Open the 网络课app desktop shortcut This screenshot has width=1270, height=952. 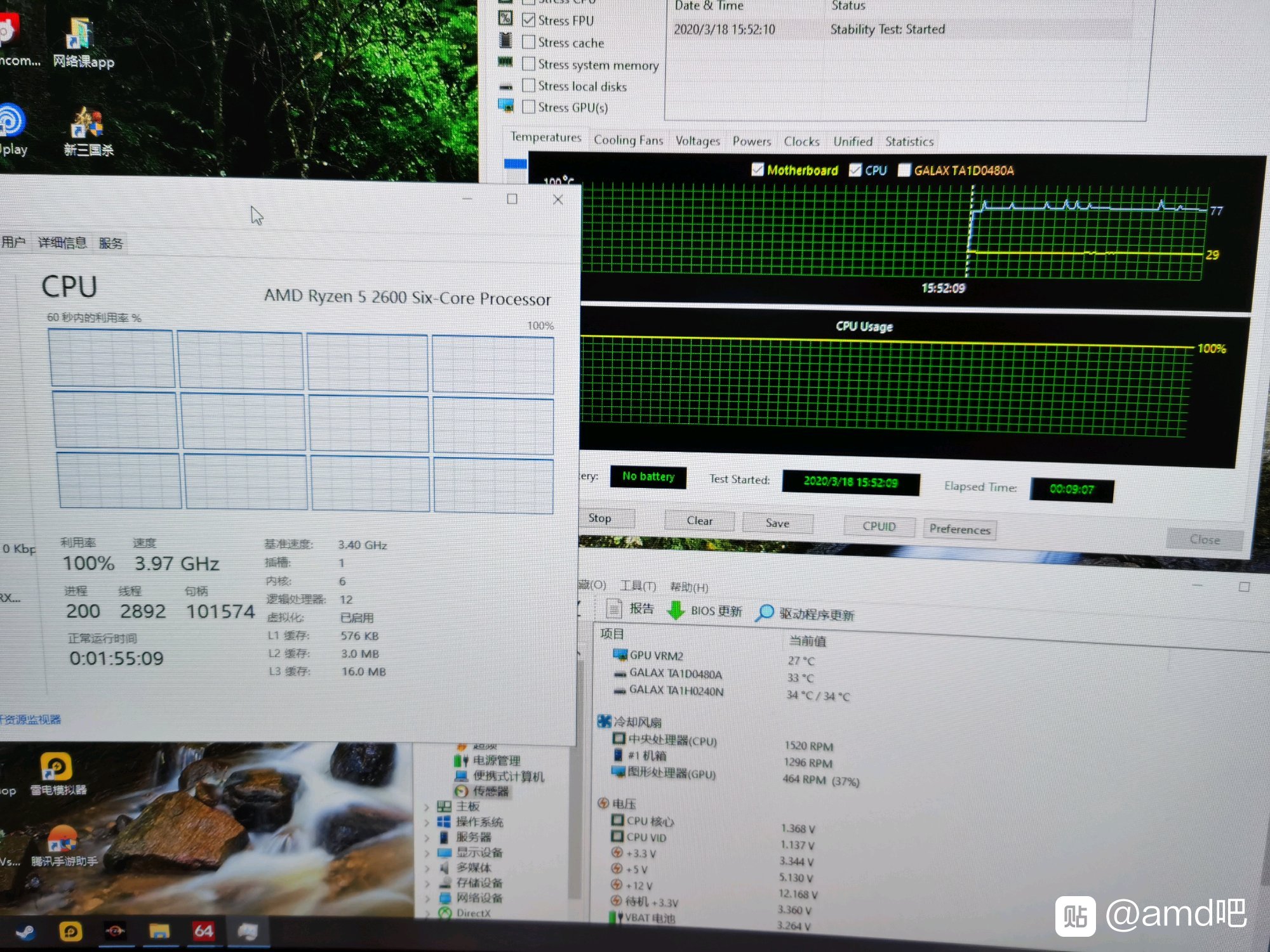tap(83, 41)
